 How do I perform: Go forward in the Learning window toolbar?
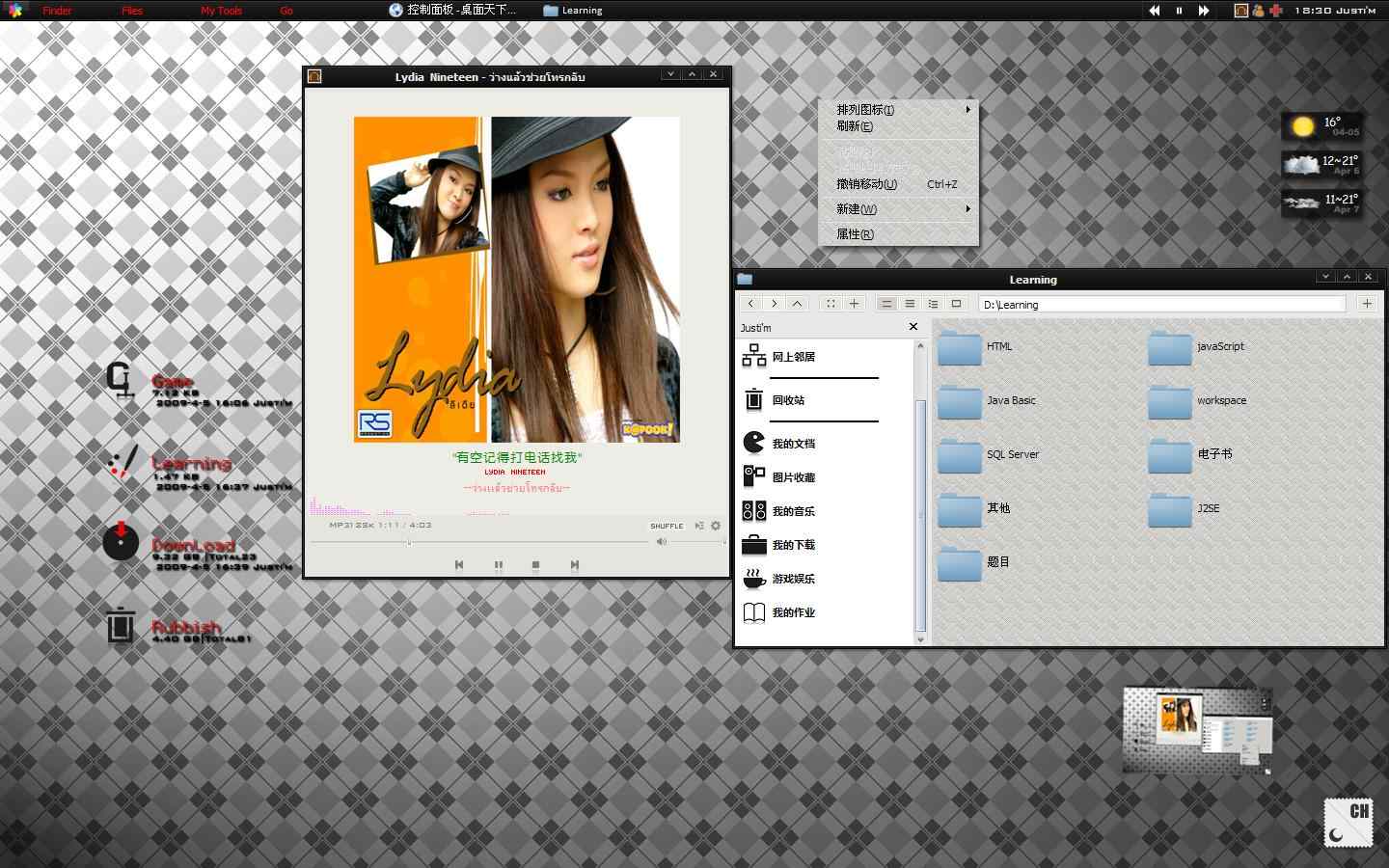(x=774, y=304)
